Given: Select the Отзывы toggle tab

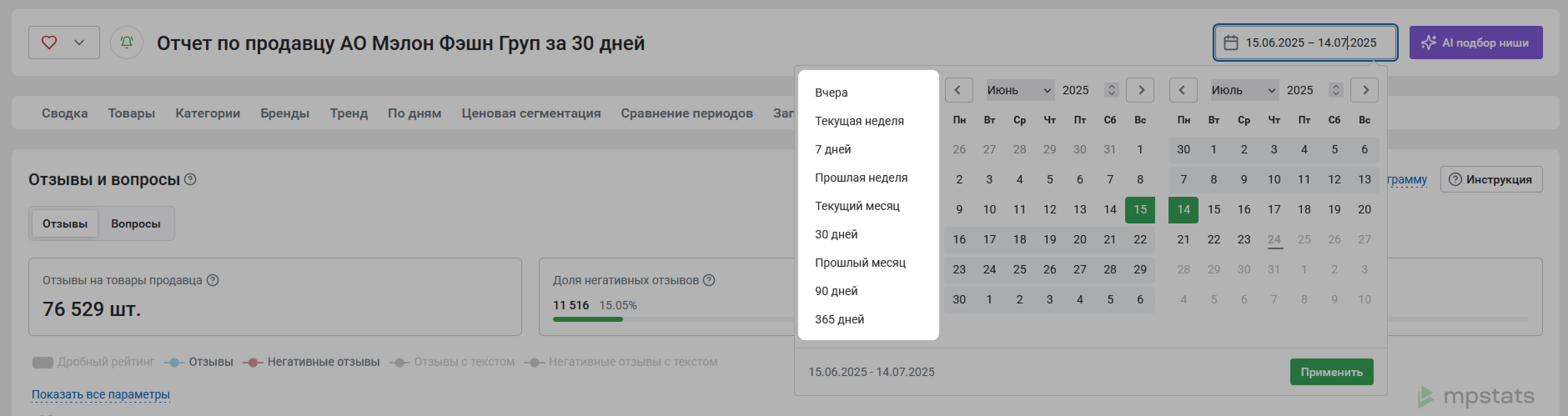Looking at the screenshot, I should [x=64, y=224].
